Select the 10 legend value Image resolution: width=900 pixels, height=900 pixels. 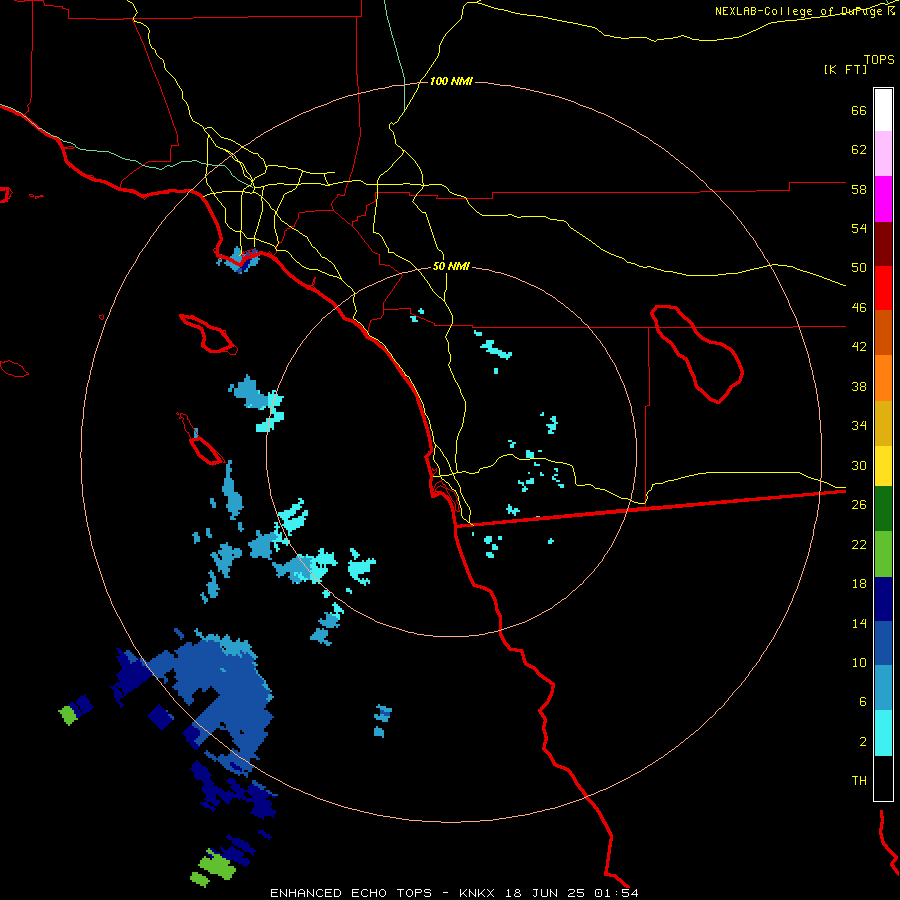(859, 662)
